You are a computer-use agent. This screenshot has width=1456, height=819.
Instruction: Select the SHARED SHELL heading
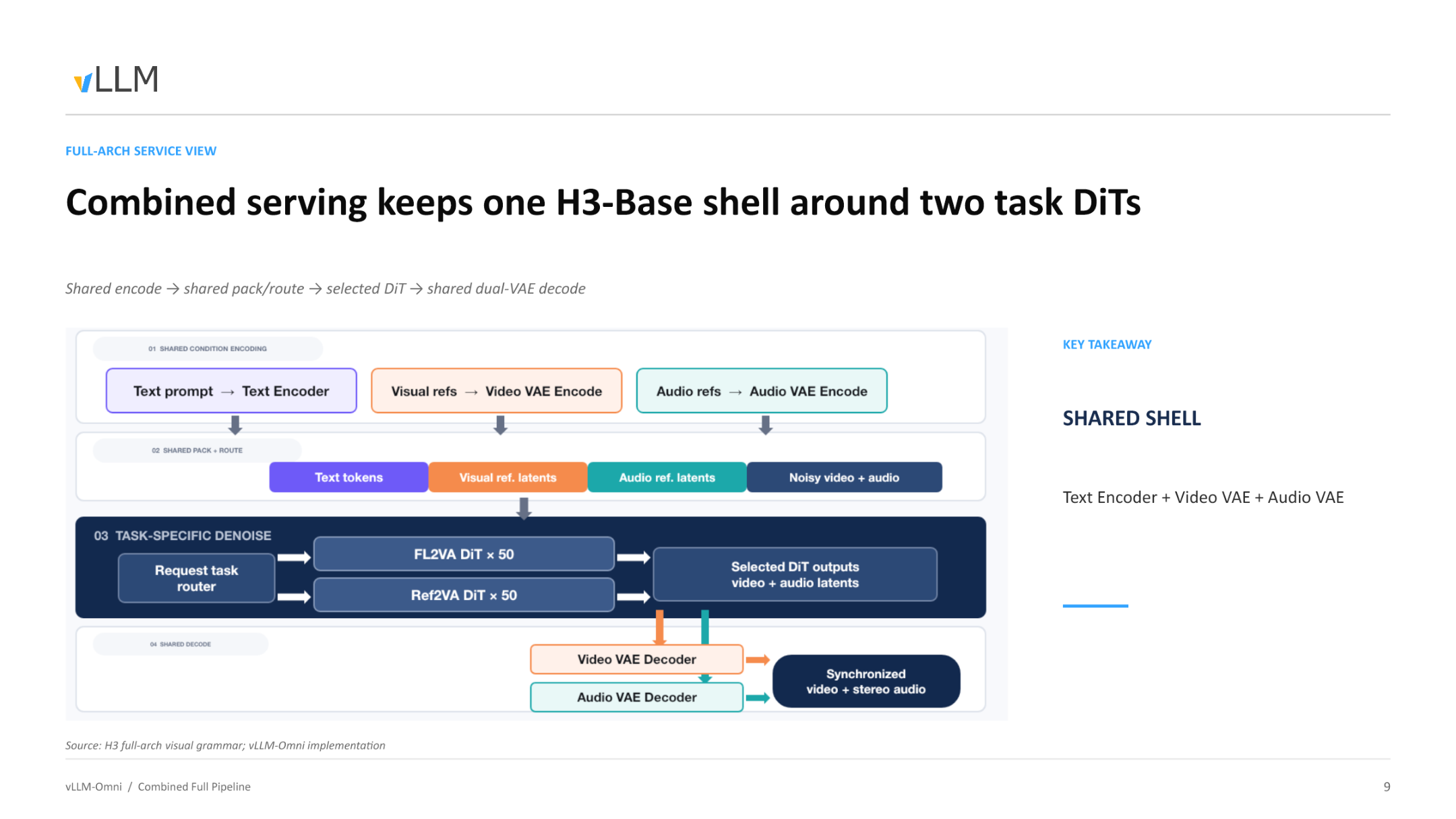coord(1132,419)
